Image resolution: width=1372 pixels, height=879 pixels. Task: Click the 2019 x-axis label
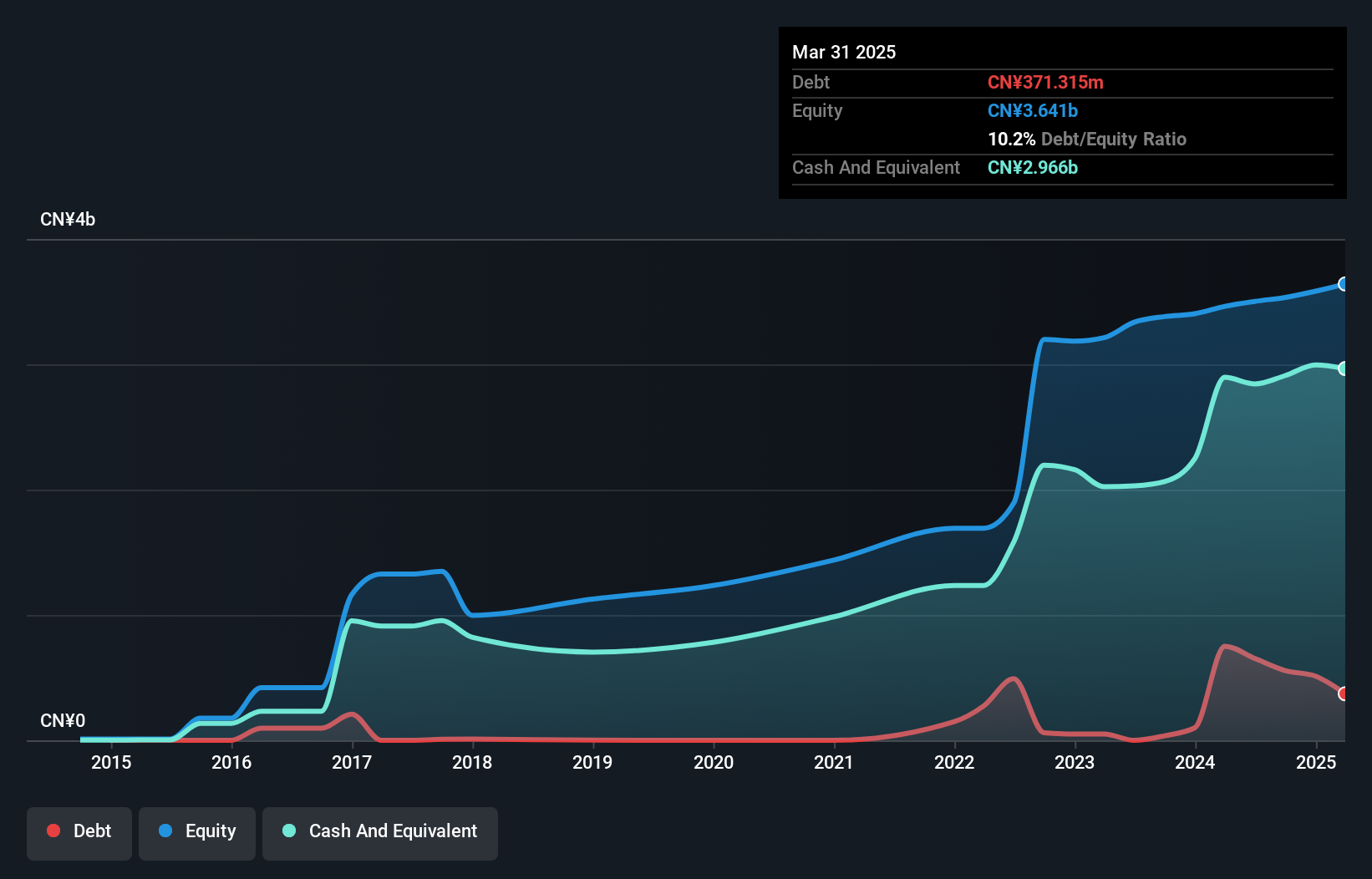(592, 762)
